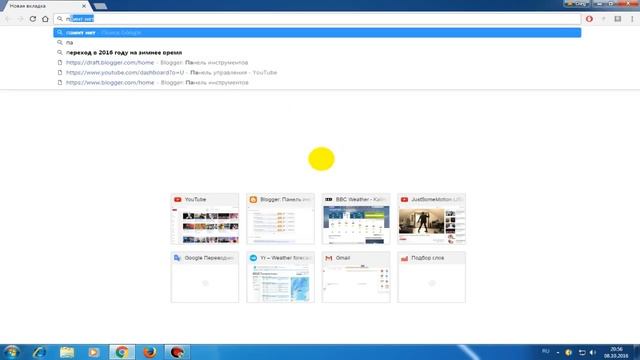This screenshot has width=640, height=360.
Task: Open the taskbar clock and date
Action: click(x=616, y=352)
